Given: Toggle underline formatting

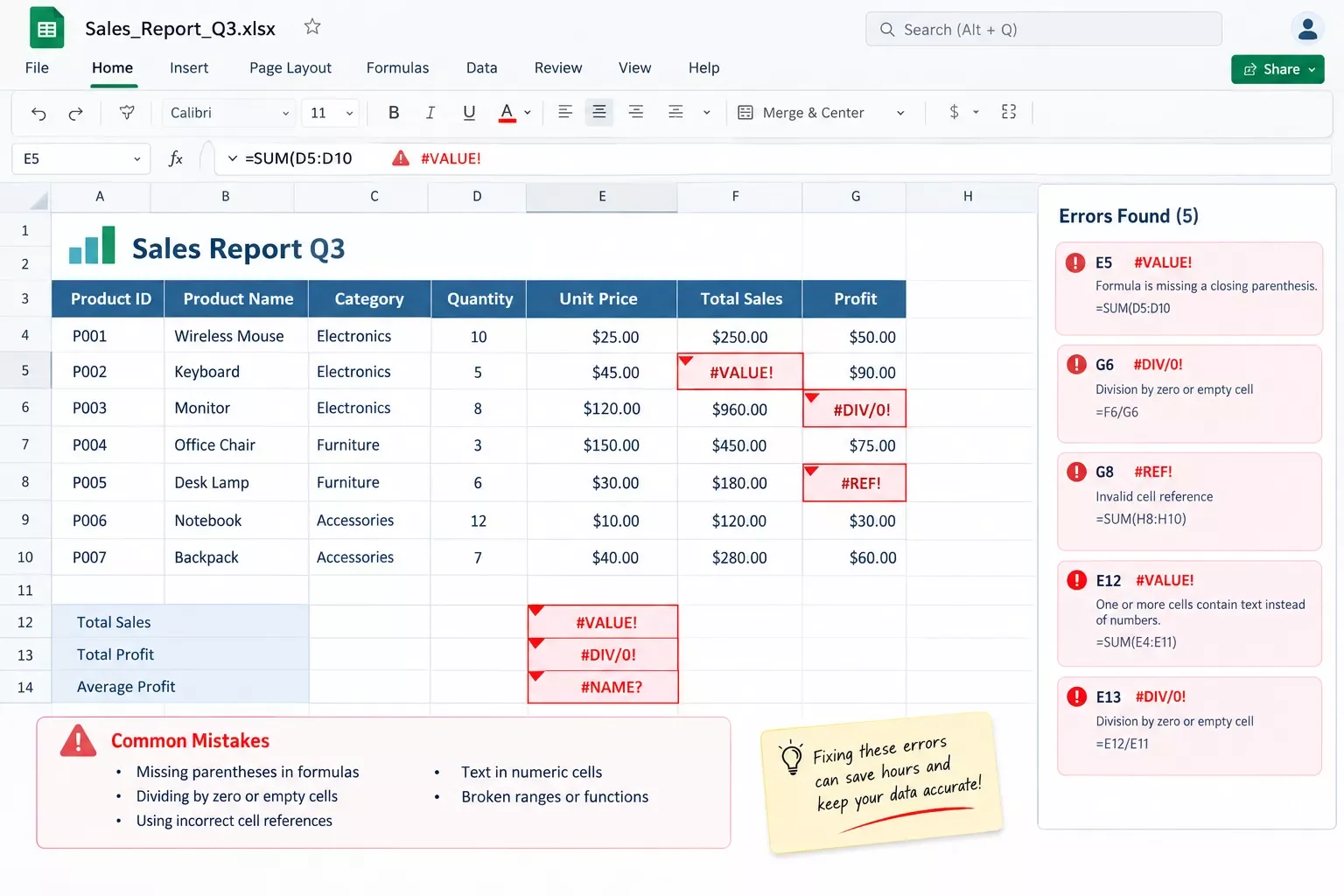Looking at the screenshot, I should (469, 112).
